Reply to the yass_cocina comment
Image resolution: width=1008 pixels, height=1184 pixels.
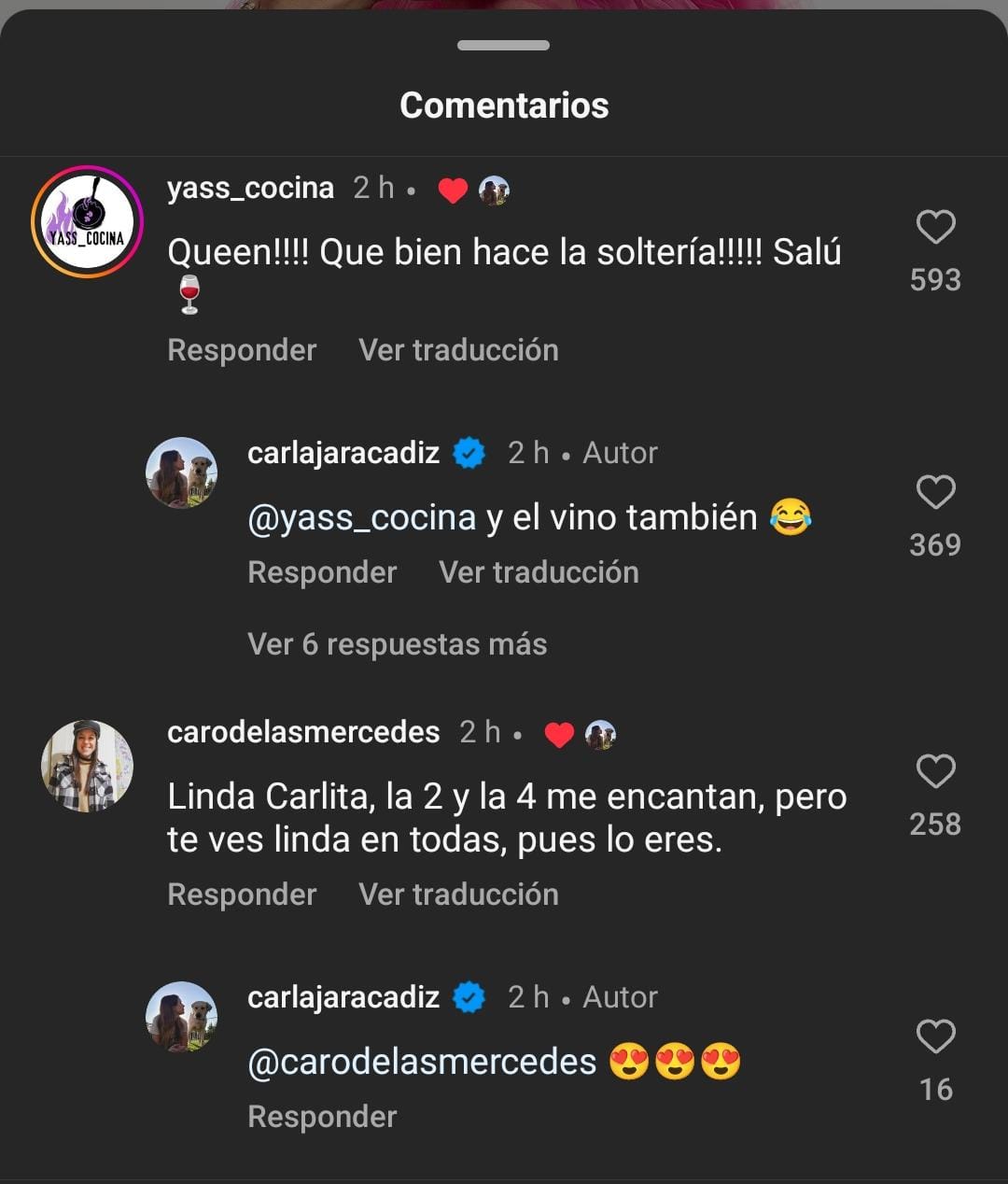click(x=242, y=350)
